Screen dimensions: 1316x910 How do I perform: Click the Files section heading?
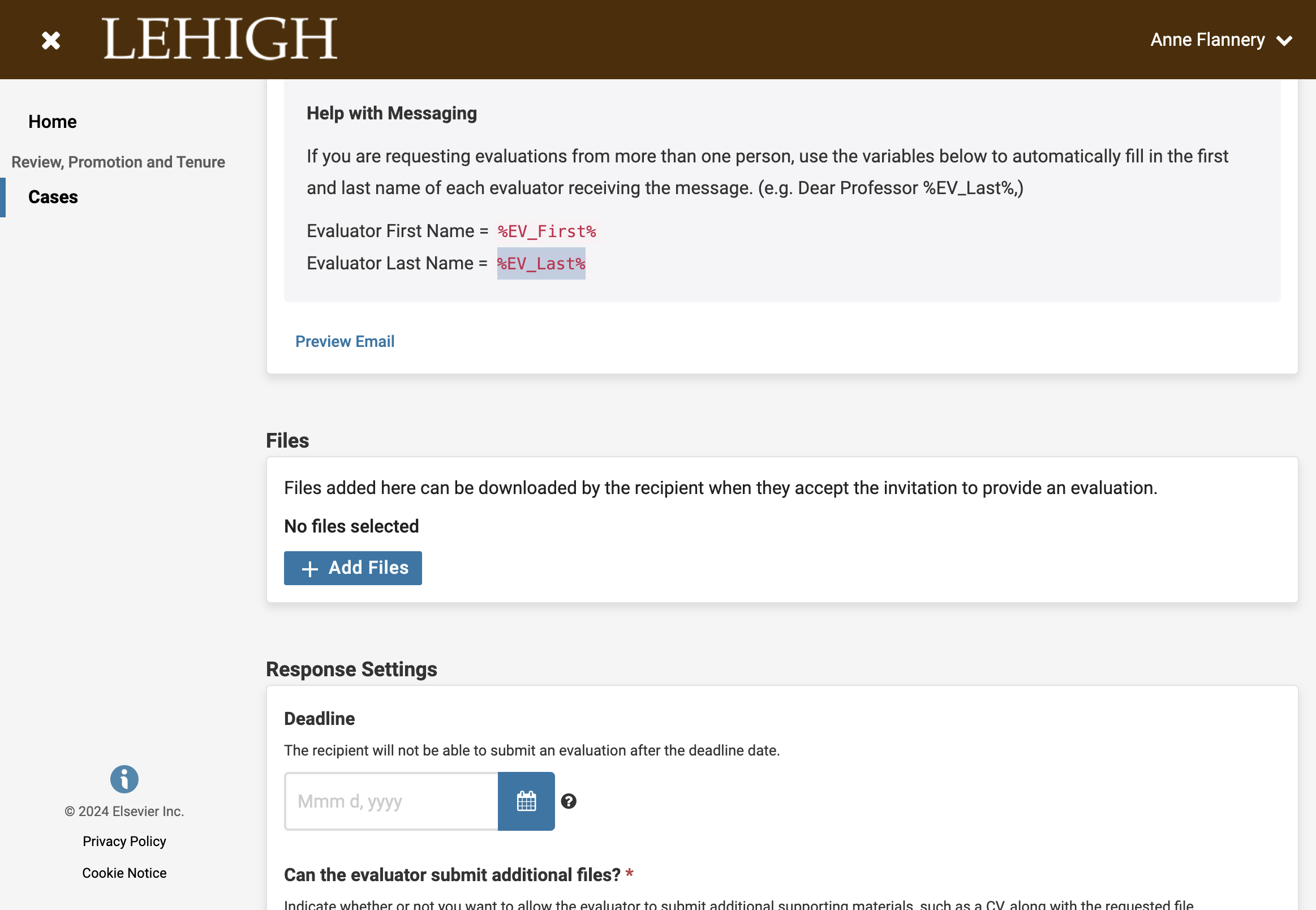[287, 441]
